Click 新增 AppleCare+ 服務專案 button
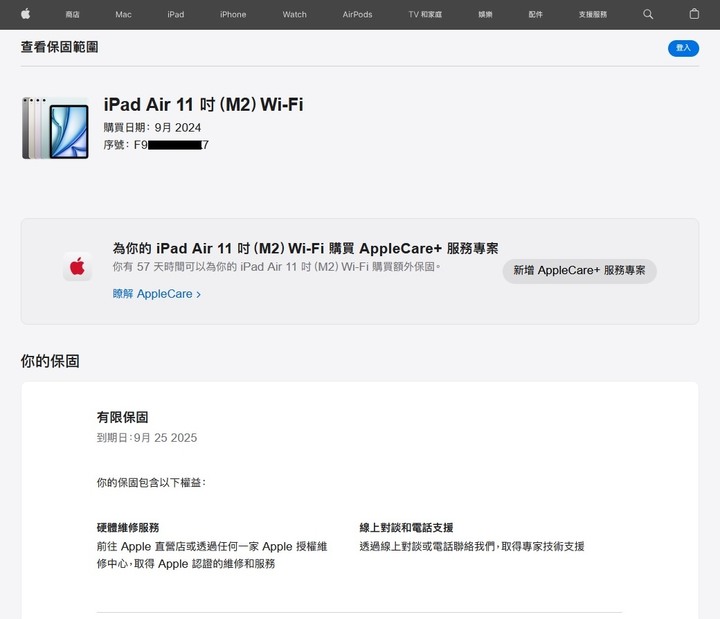720x619 pixels. (579, 271)
